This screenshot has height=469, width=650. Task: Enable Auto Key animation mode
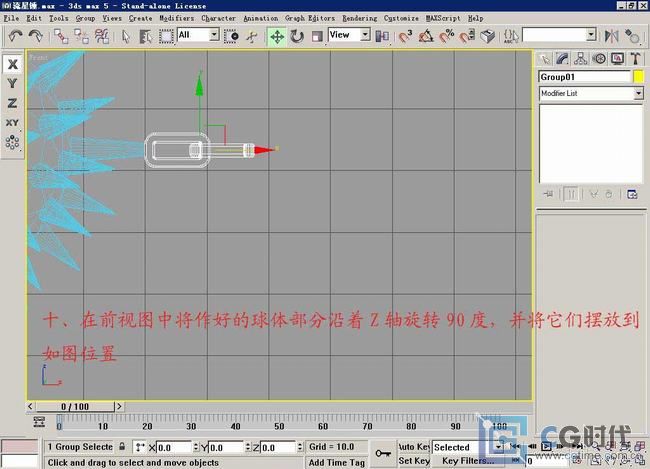[414, 447]
